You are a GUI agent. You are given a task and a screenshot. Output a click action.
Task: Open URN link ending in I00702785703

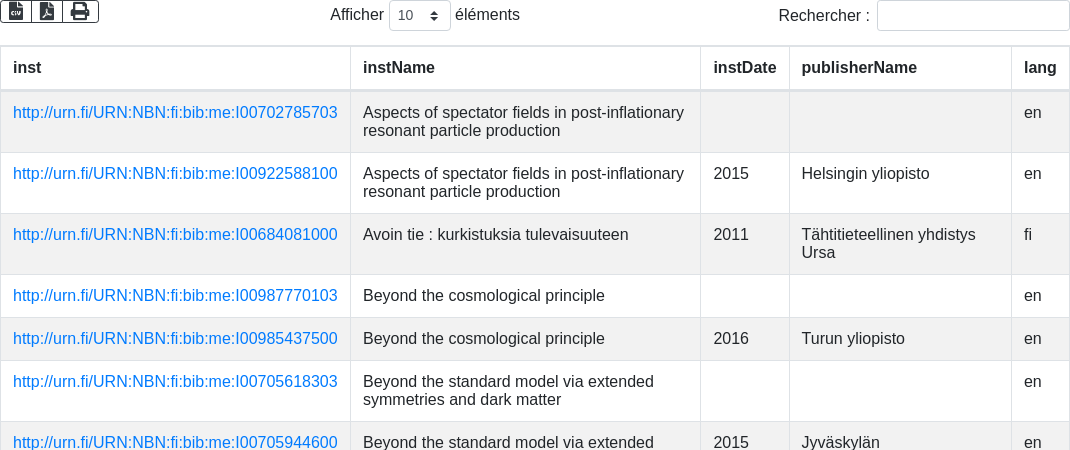coord(175,112)
